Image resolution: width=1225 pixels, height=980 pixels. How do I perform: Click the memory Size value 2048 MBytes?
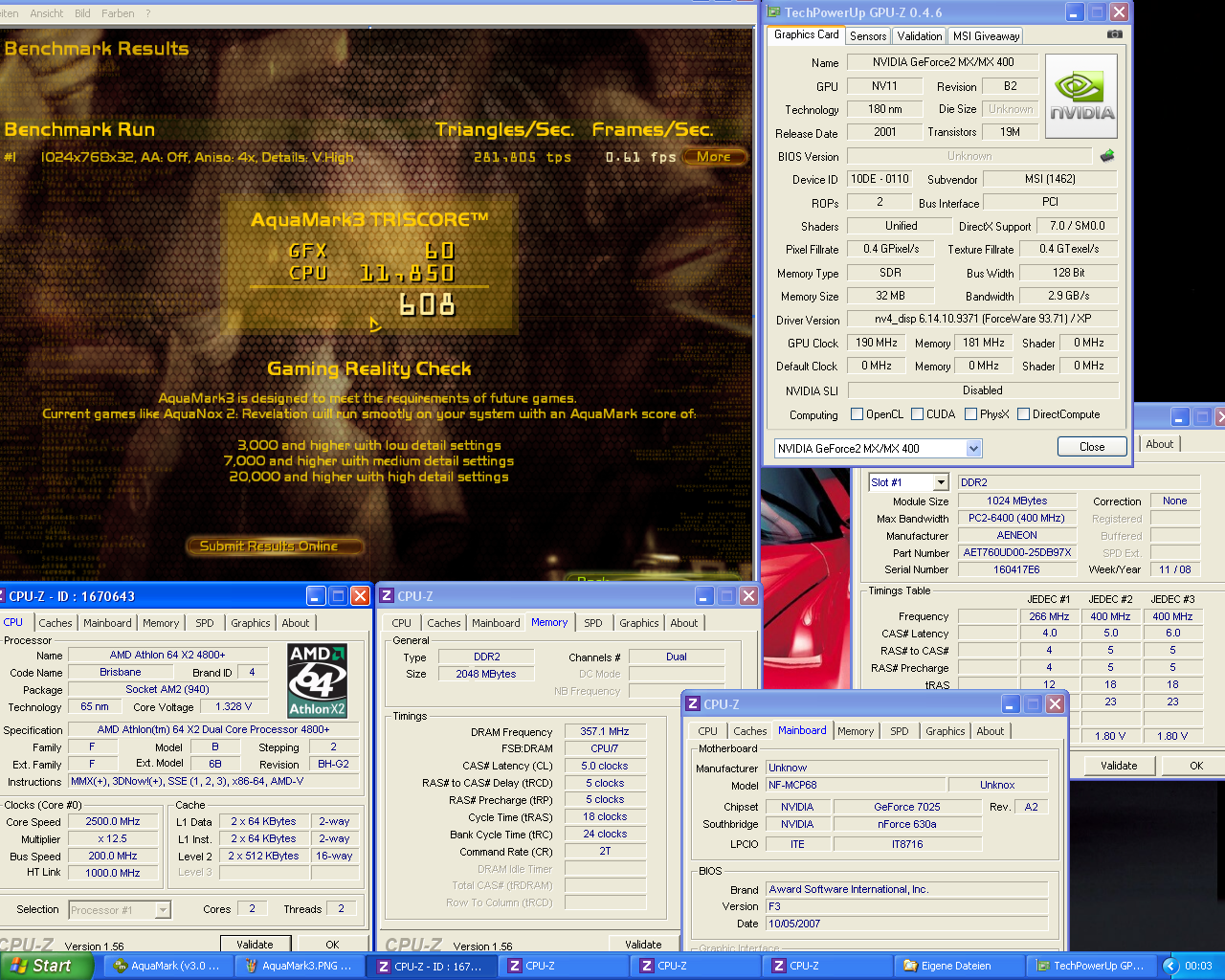coord(486,675)
